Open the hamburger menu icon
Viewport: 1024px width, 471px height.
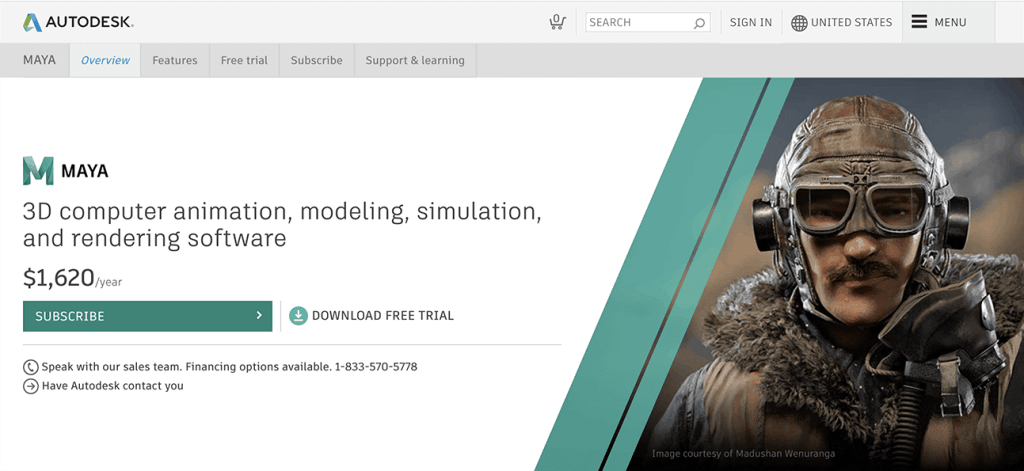pyautogui.click(x=919, y=22)
